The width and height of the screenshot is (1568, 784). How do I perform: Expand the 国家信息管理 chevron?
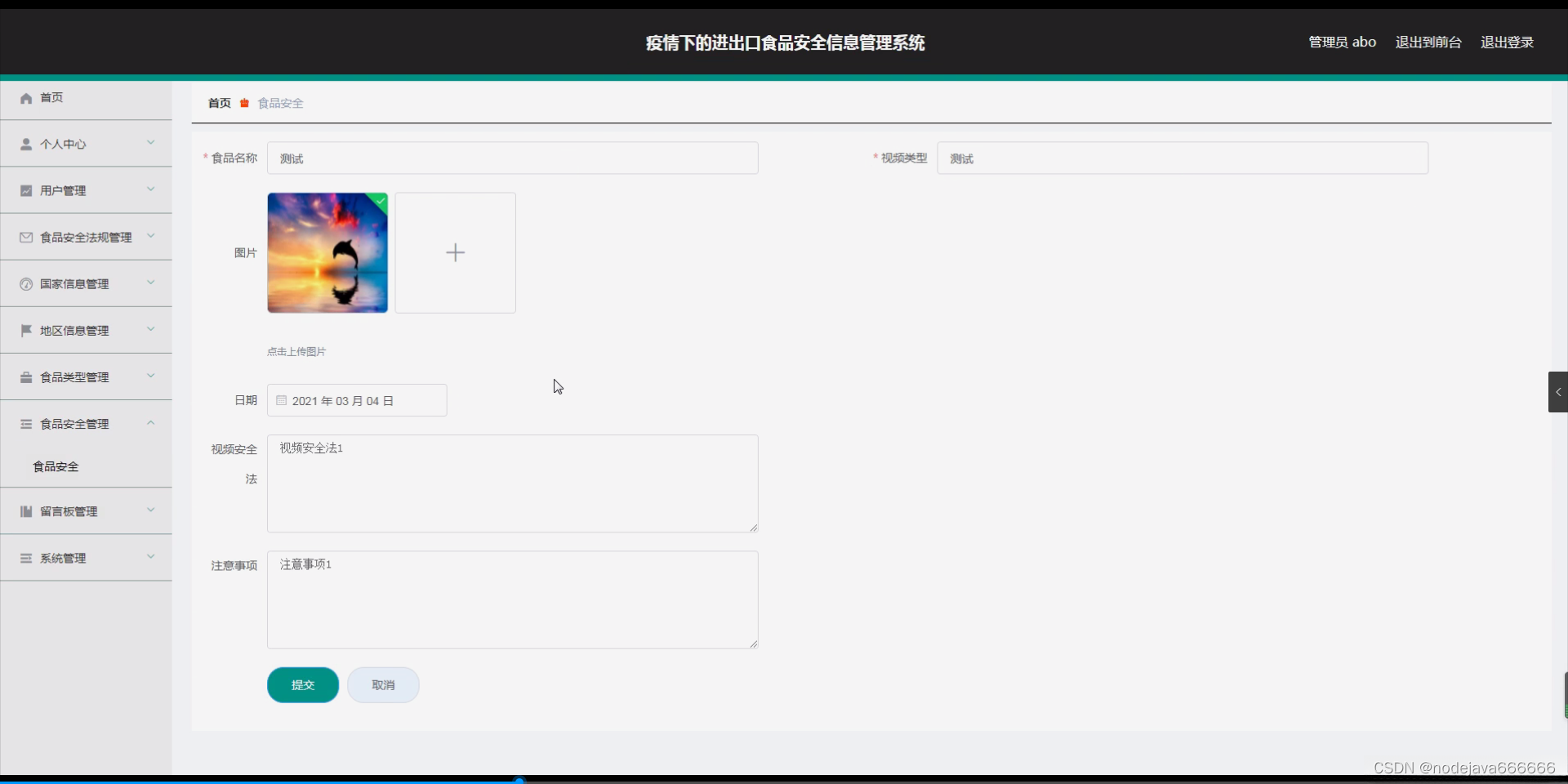pyautogui.click(x=151, y=283)
